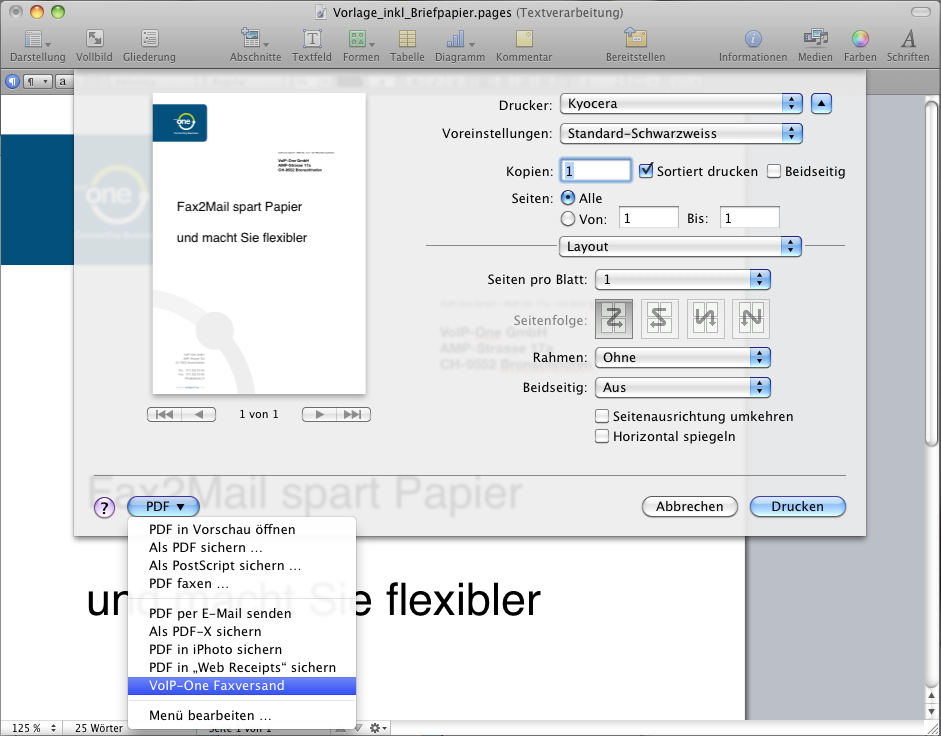Click the Bereitstellen share icon

coord(635,38)
